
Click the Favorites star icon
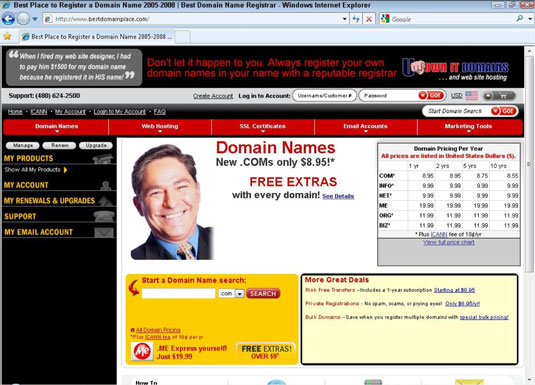pyautogui.click(x=7, y=36)
